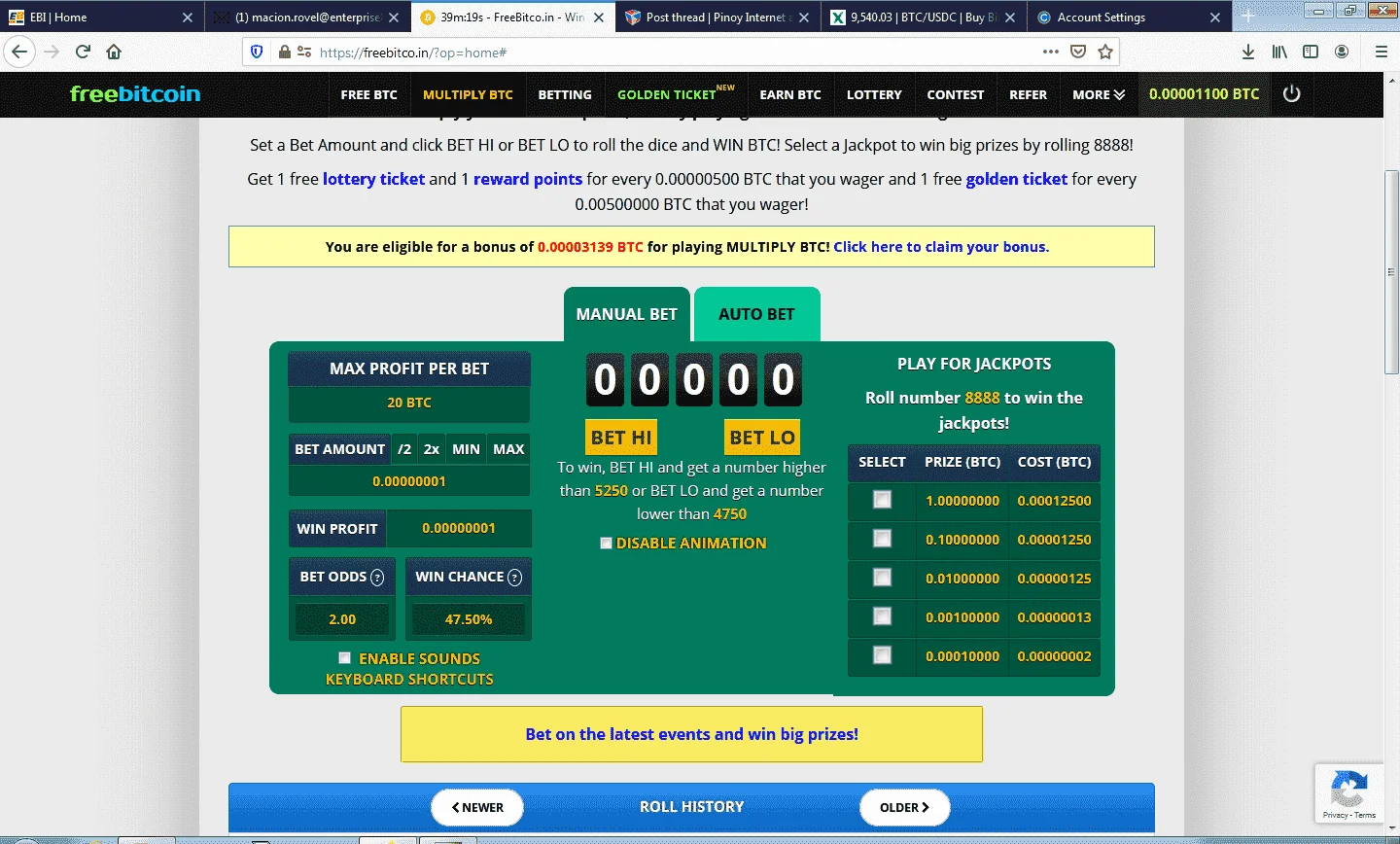Open page actions three-dot menu
Image resolution: width=1400 pixels, height=844 pixels.
tap(1051, 52)
